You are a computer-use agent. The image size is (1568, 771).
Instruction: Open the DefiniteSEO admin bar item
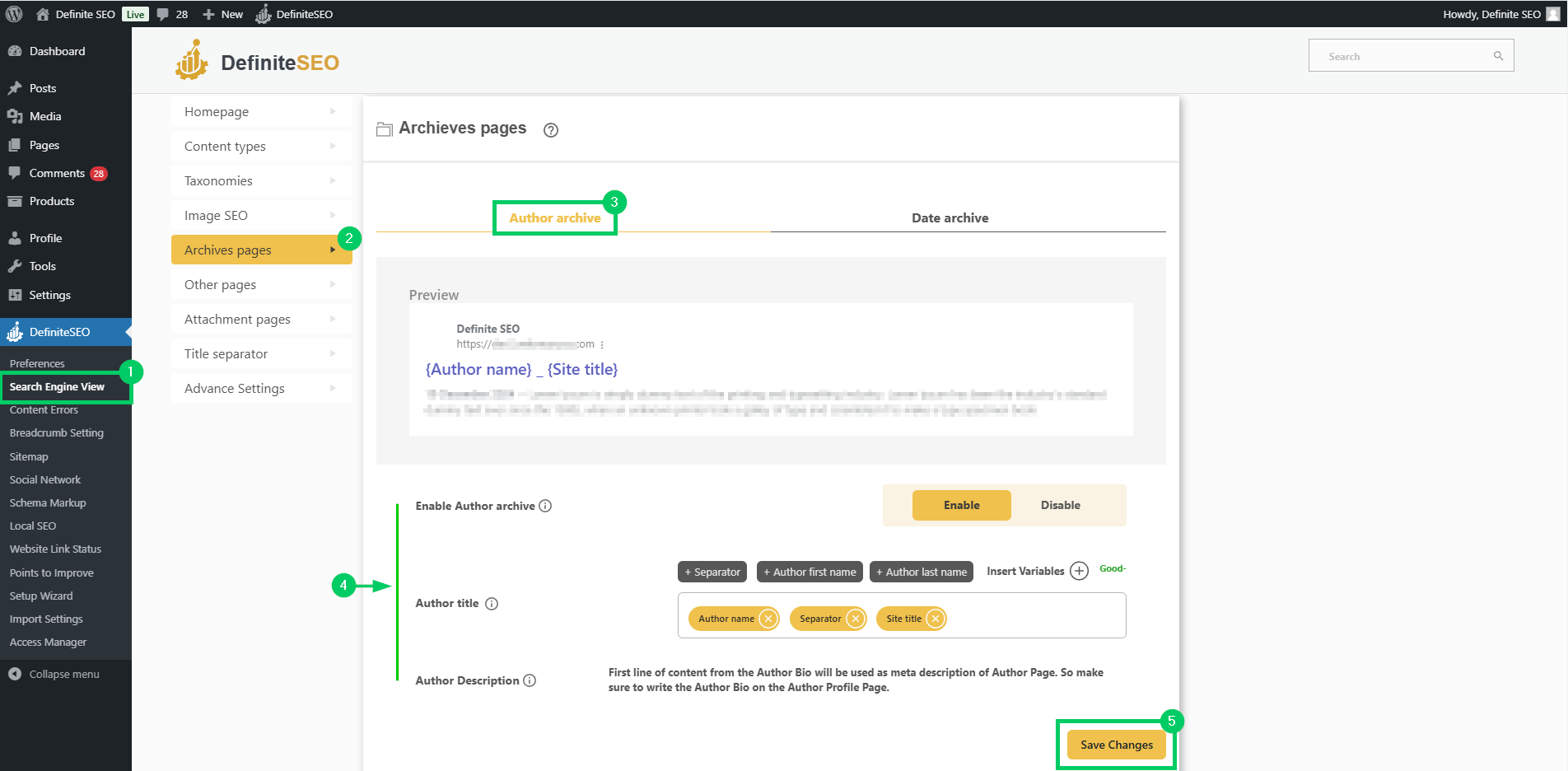(x=294, y=14)
